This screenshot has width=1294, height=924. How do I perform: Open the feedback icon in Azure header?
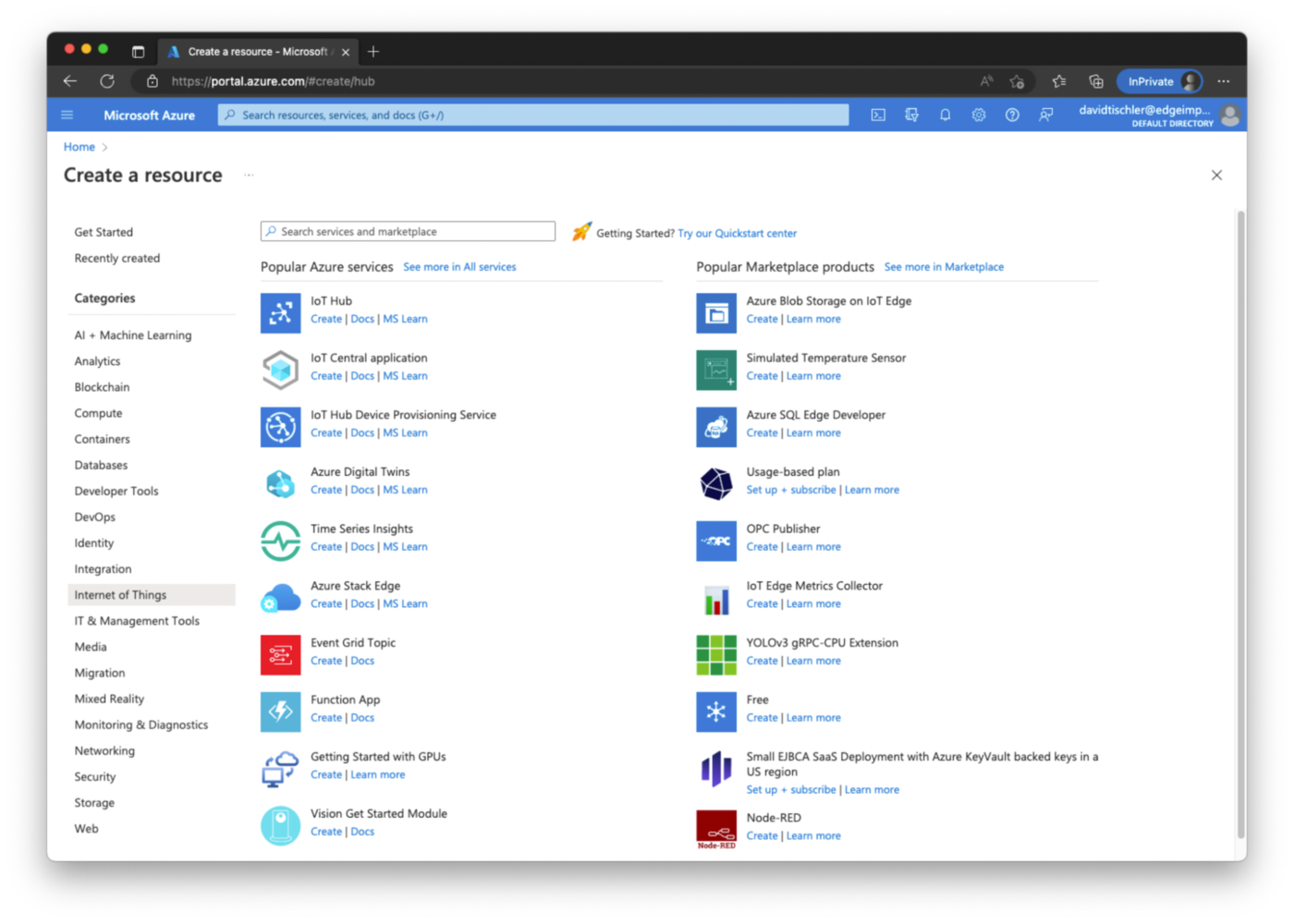(x=1045, y=115)
